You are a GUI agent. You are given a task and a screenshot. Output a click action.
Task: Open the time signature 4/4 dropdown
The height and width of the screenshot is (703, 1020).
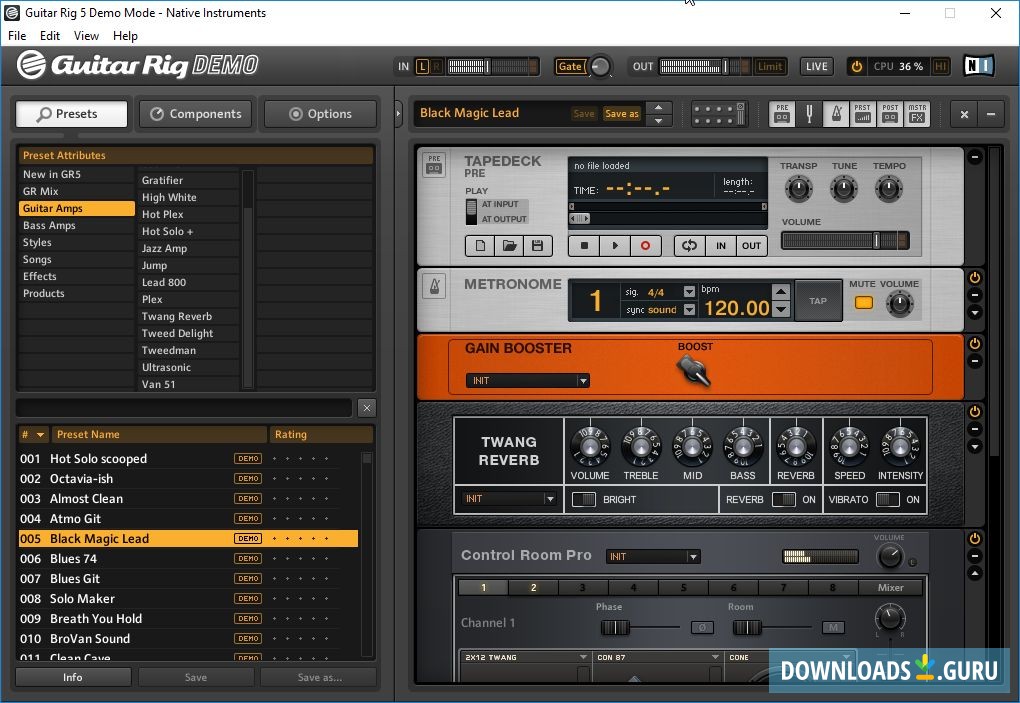pos(686,290)
